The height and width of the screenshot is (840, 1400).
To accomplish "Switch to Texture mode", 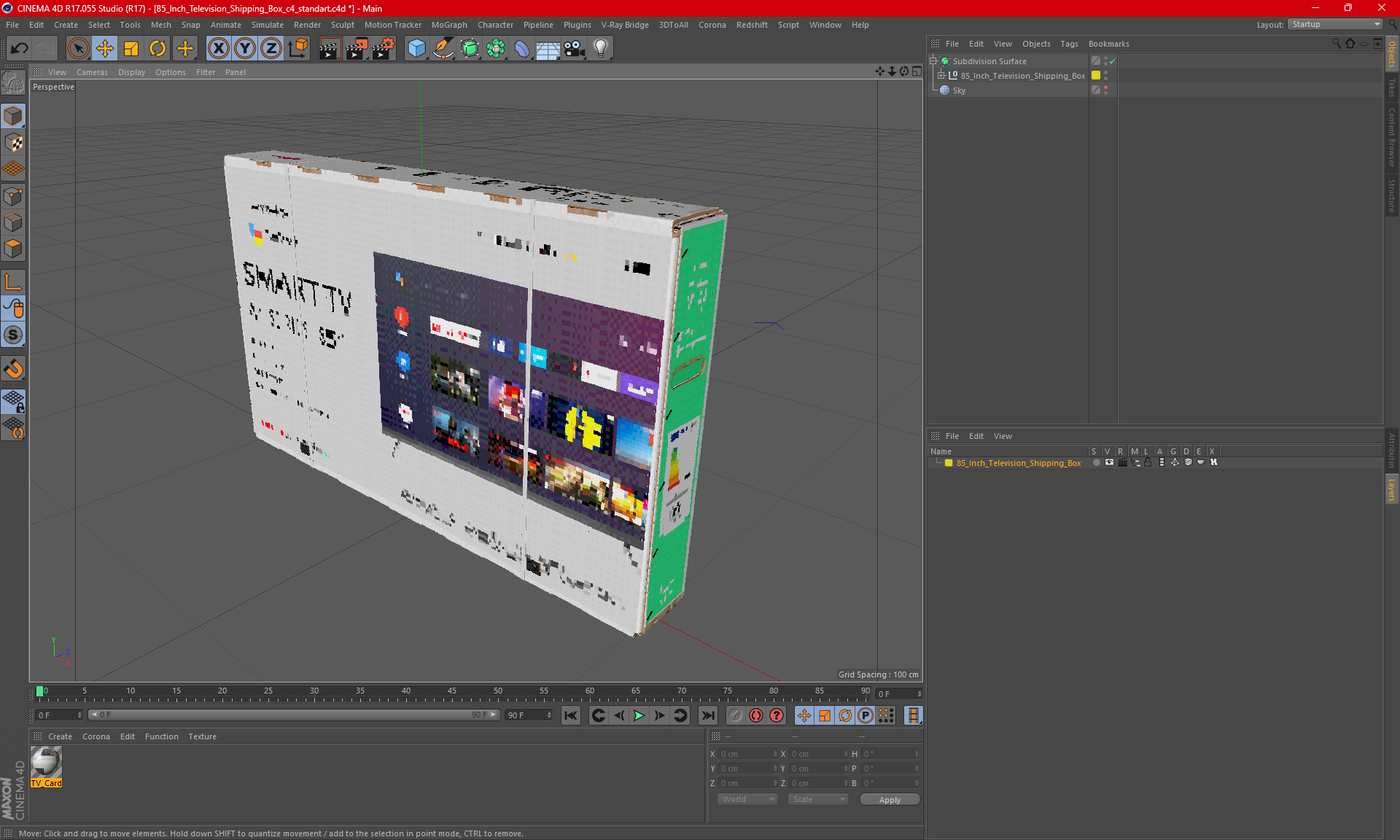I will click(x=14, y=143).
